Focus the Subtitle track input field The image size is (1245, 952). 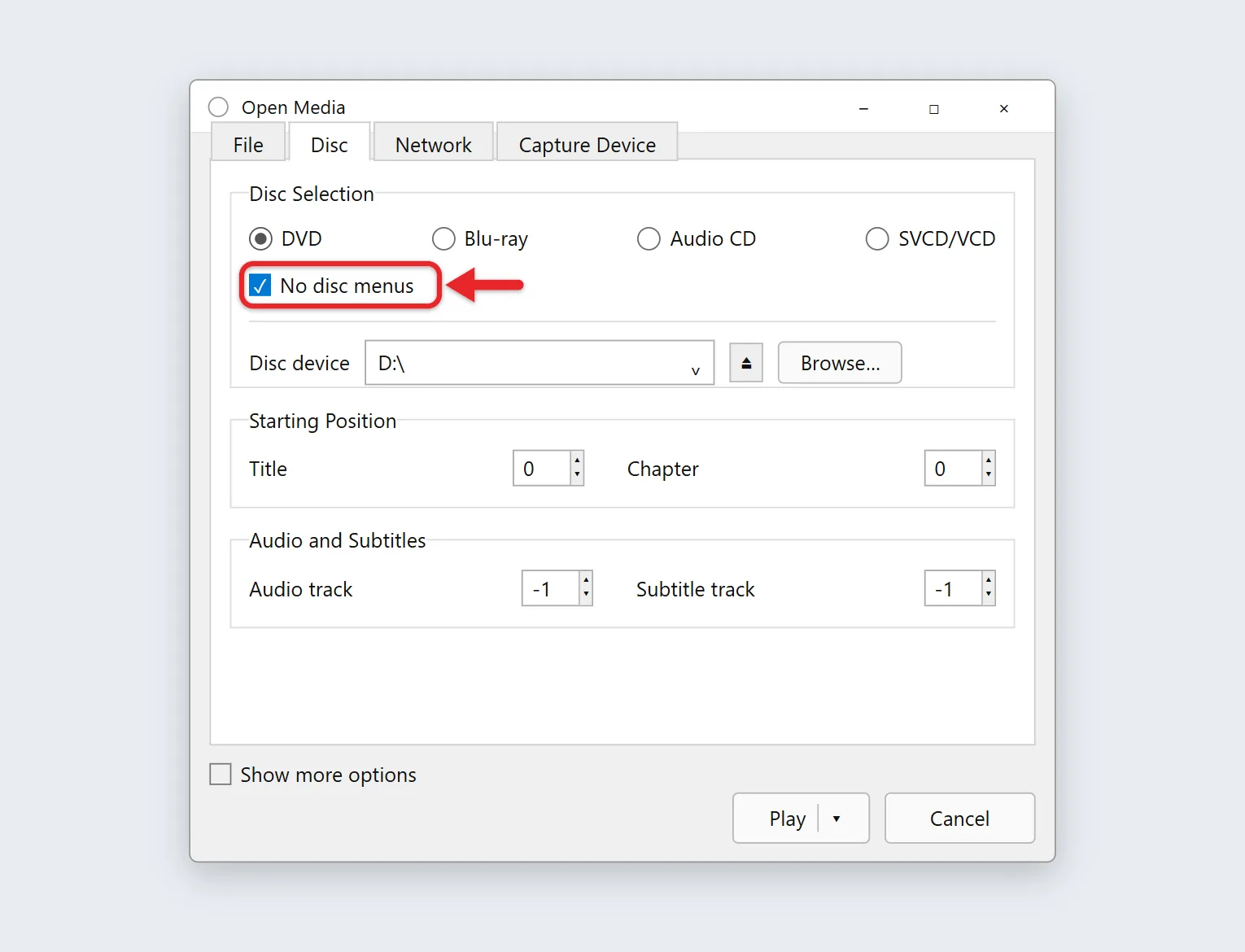click(x=953, y=589)
